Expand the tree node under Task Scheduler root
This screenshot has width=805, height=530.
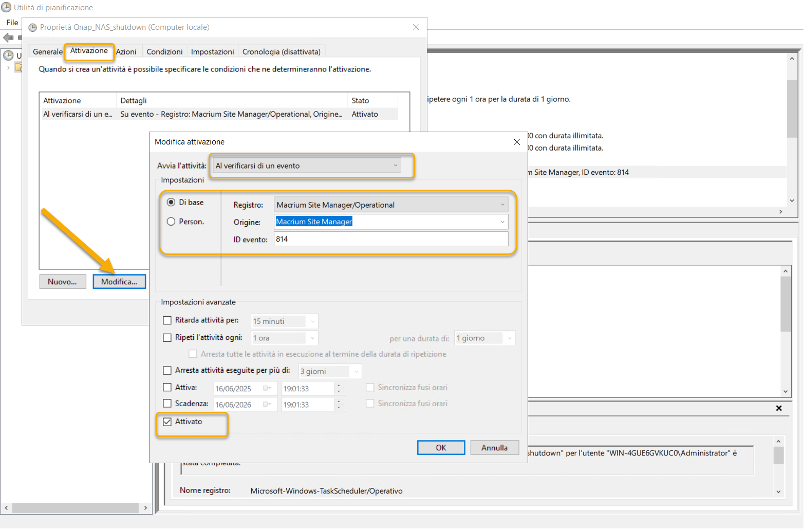point(8,67)
